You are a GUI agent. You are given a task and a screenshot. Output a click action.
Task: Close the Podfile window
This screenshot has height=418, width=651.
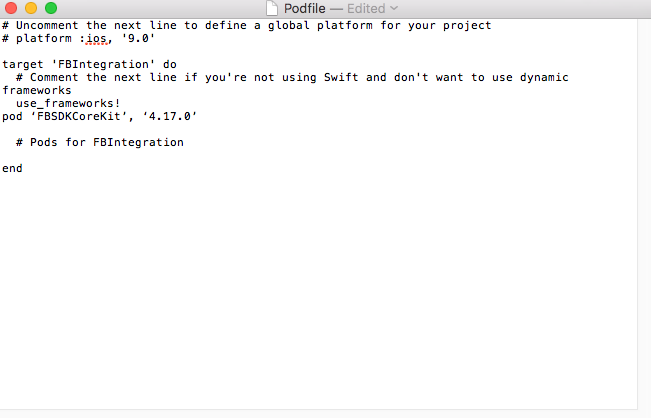point(11,8)
